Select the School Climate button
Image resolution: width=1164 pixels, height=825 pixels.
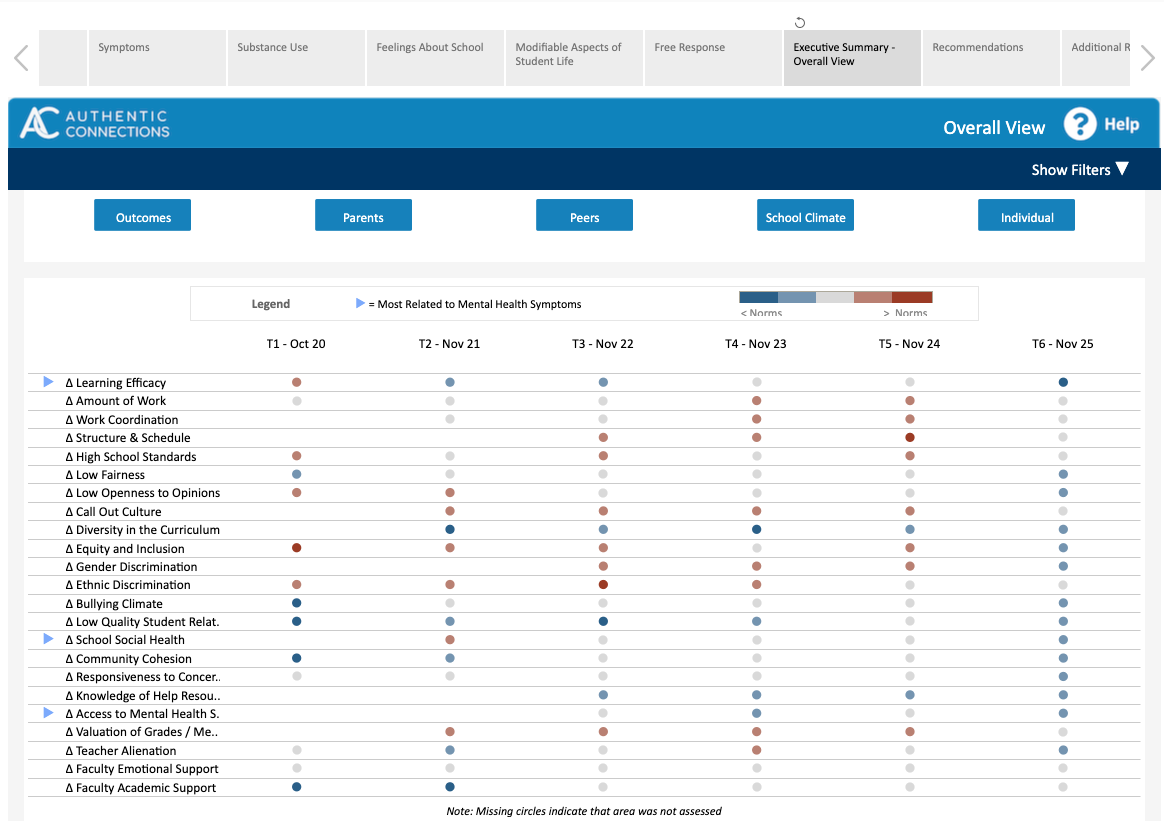point(805,216)
